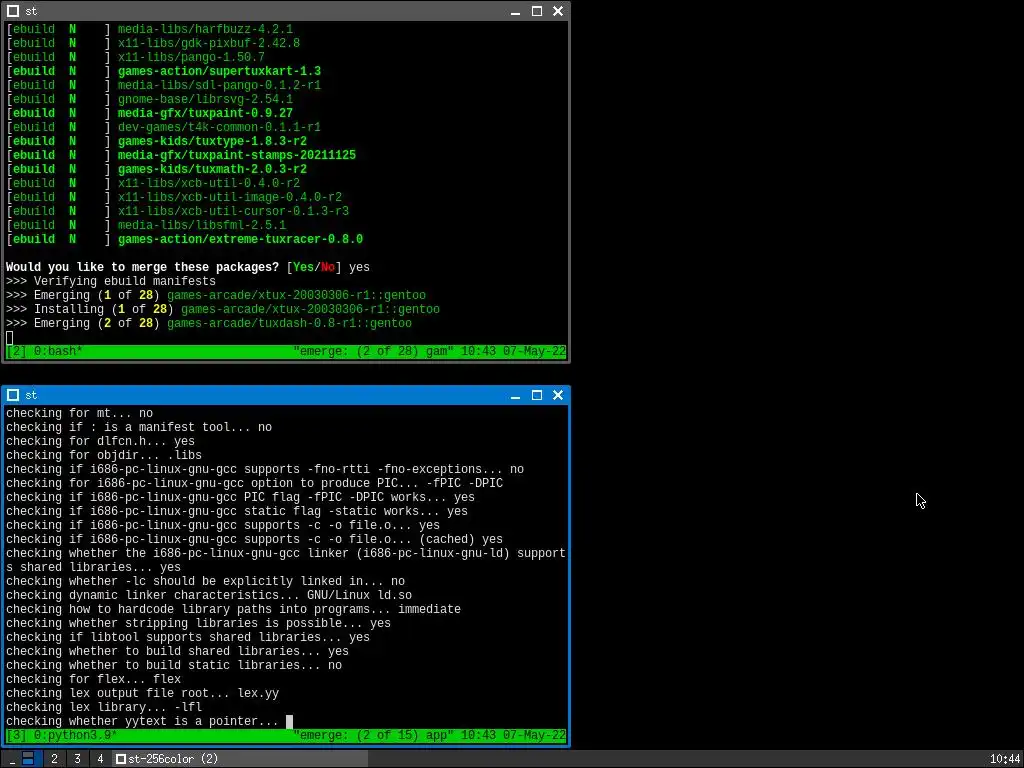Close the bottom st terminal window

tap(558, 395)
